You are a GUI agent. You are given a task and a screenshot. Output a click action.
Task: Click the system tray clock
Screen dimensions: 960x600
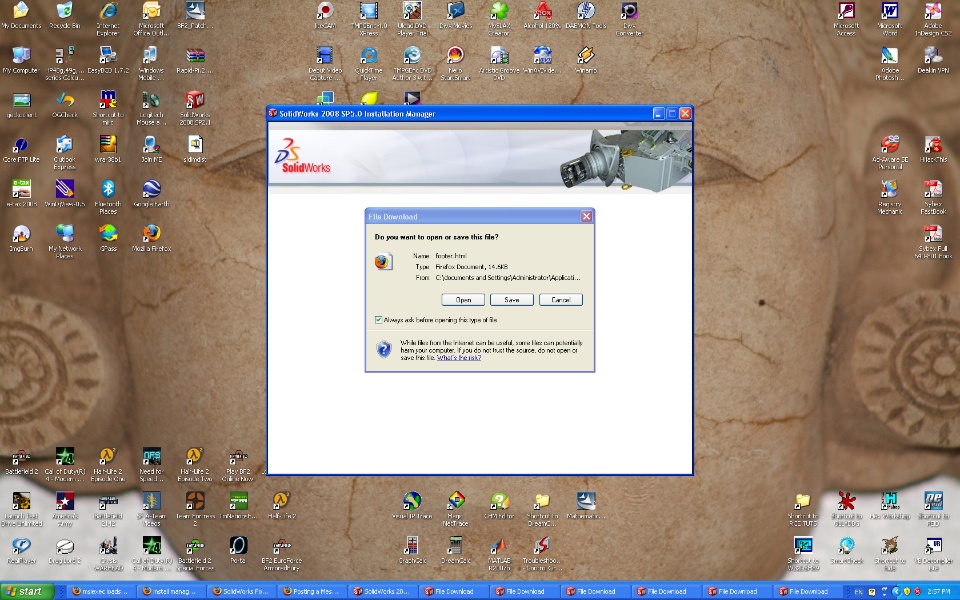939,591
